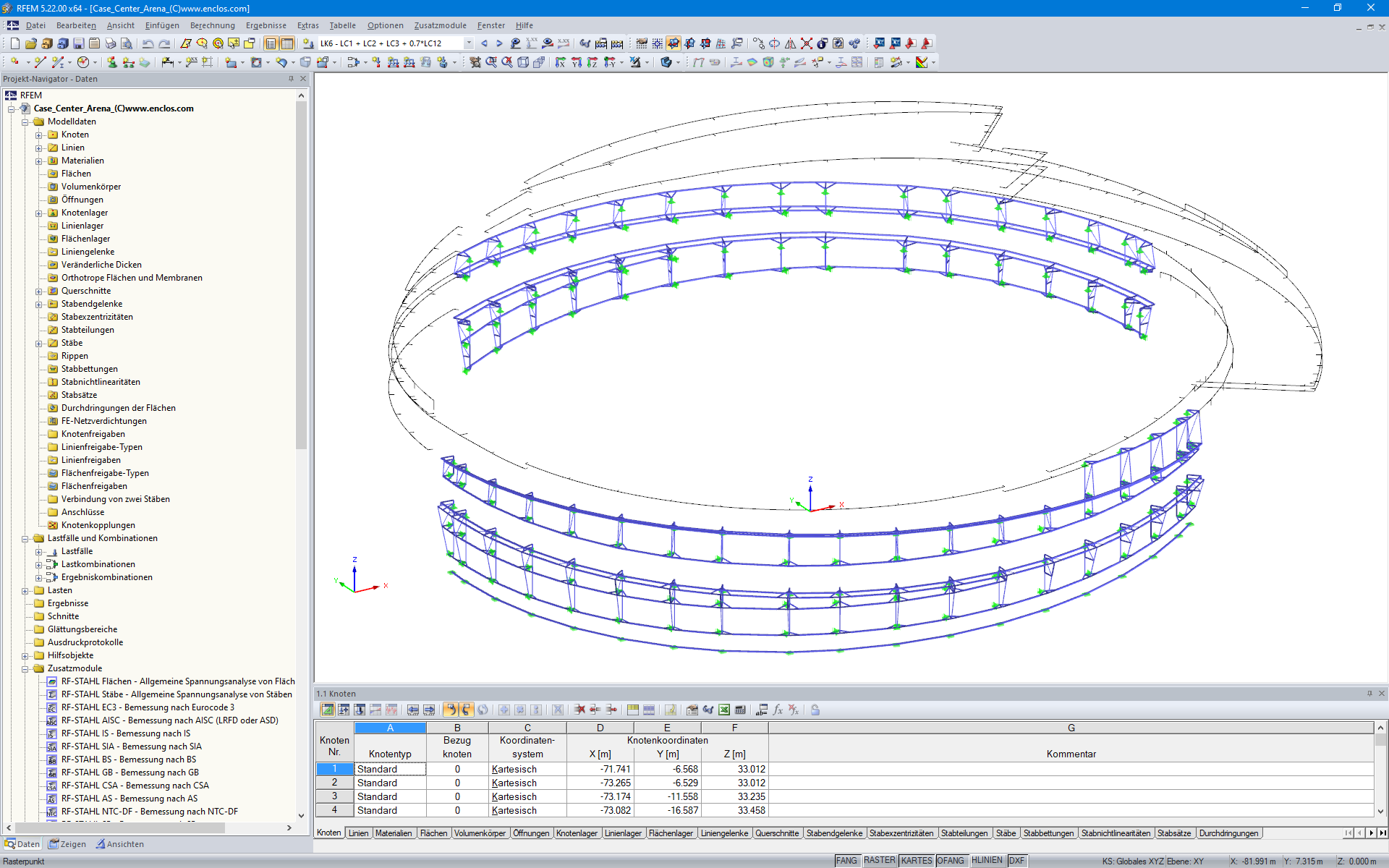Image resolution: width=1389 pixels, height=868 pixels.
Task: Click the navigator vertical scrollbar
Action: [x=302, y=275]
